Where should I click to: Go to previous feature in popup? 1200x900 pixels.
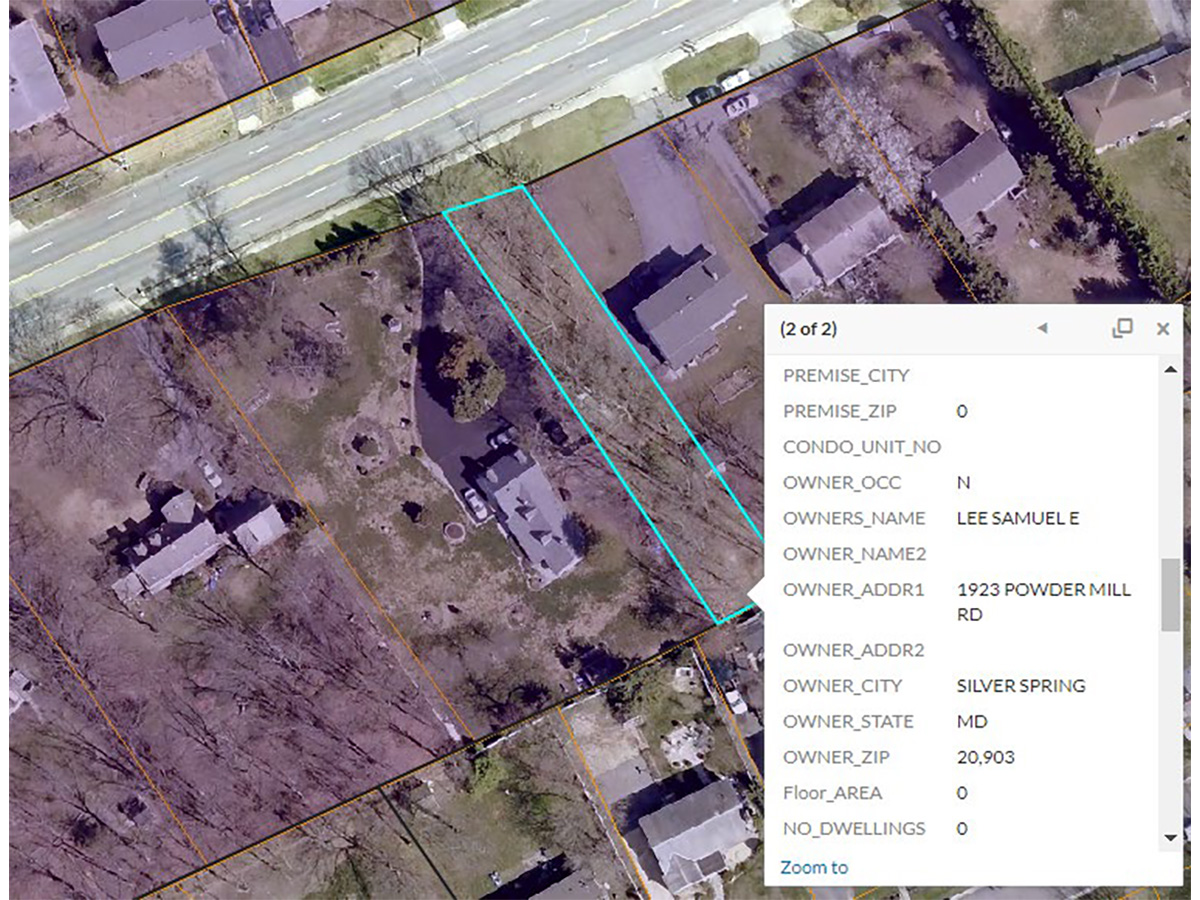[1042, 328]
